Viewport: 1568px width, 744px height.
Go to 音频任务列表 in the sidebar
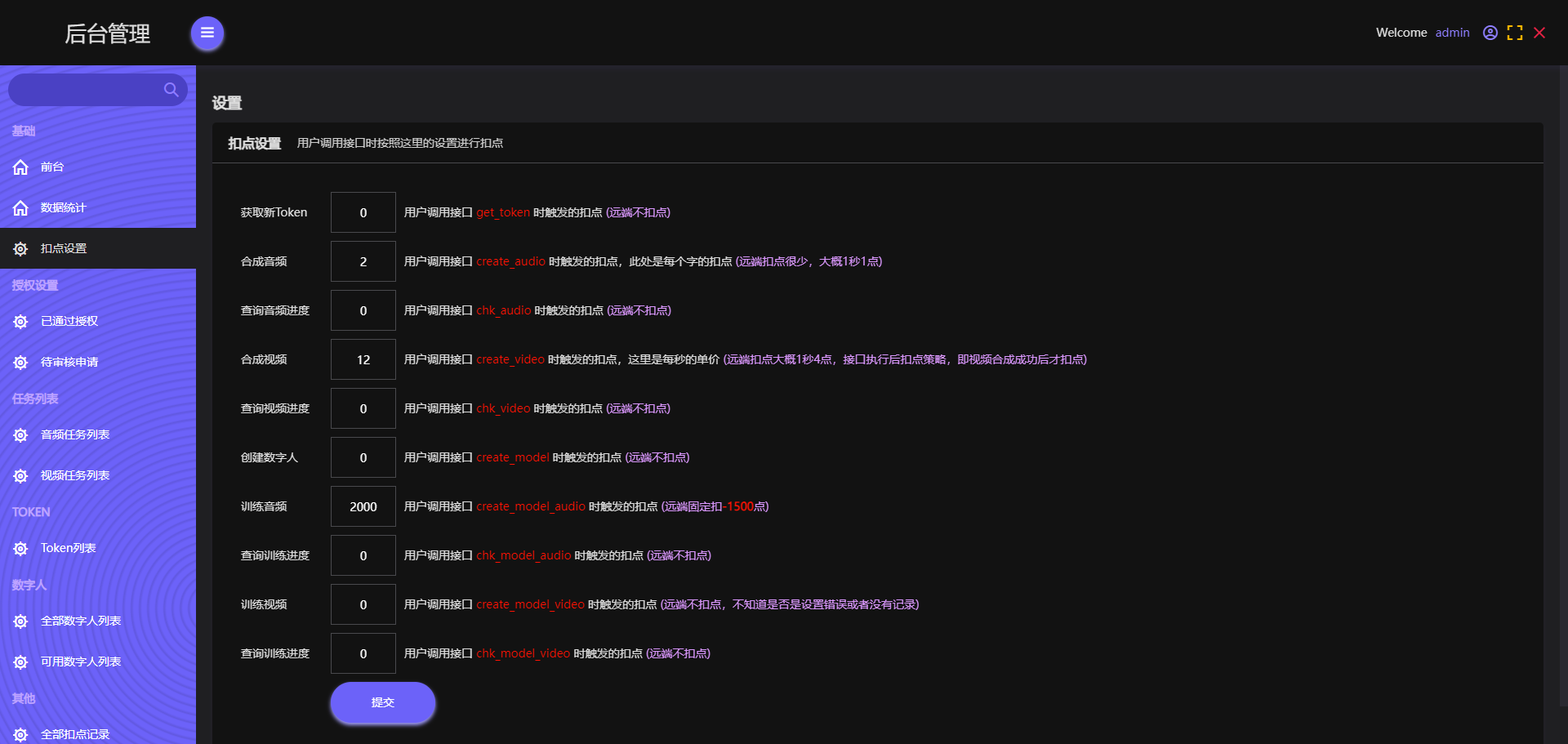[75, 435]
